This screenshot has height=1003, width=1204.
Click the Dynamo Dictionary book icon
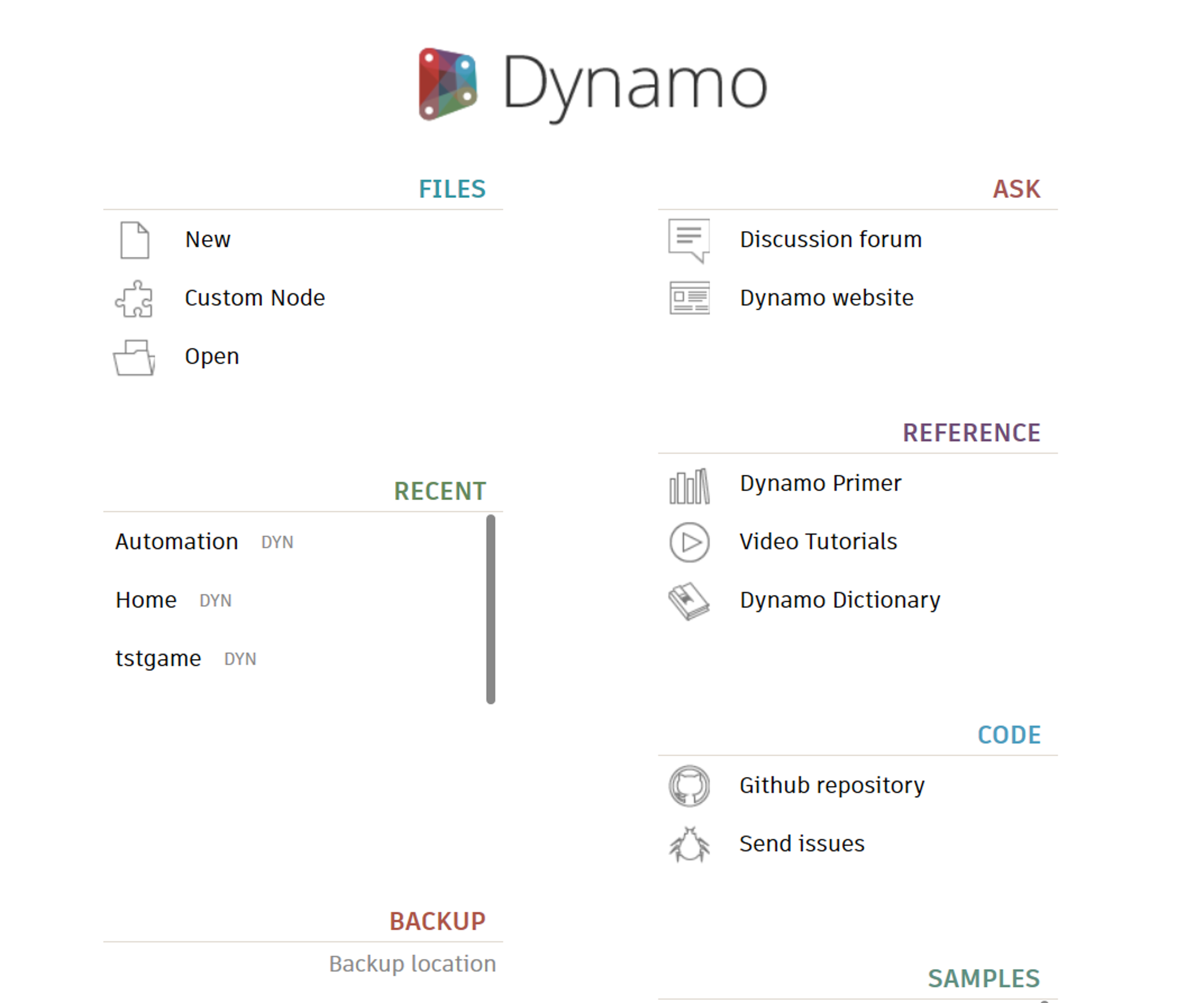689,601
